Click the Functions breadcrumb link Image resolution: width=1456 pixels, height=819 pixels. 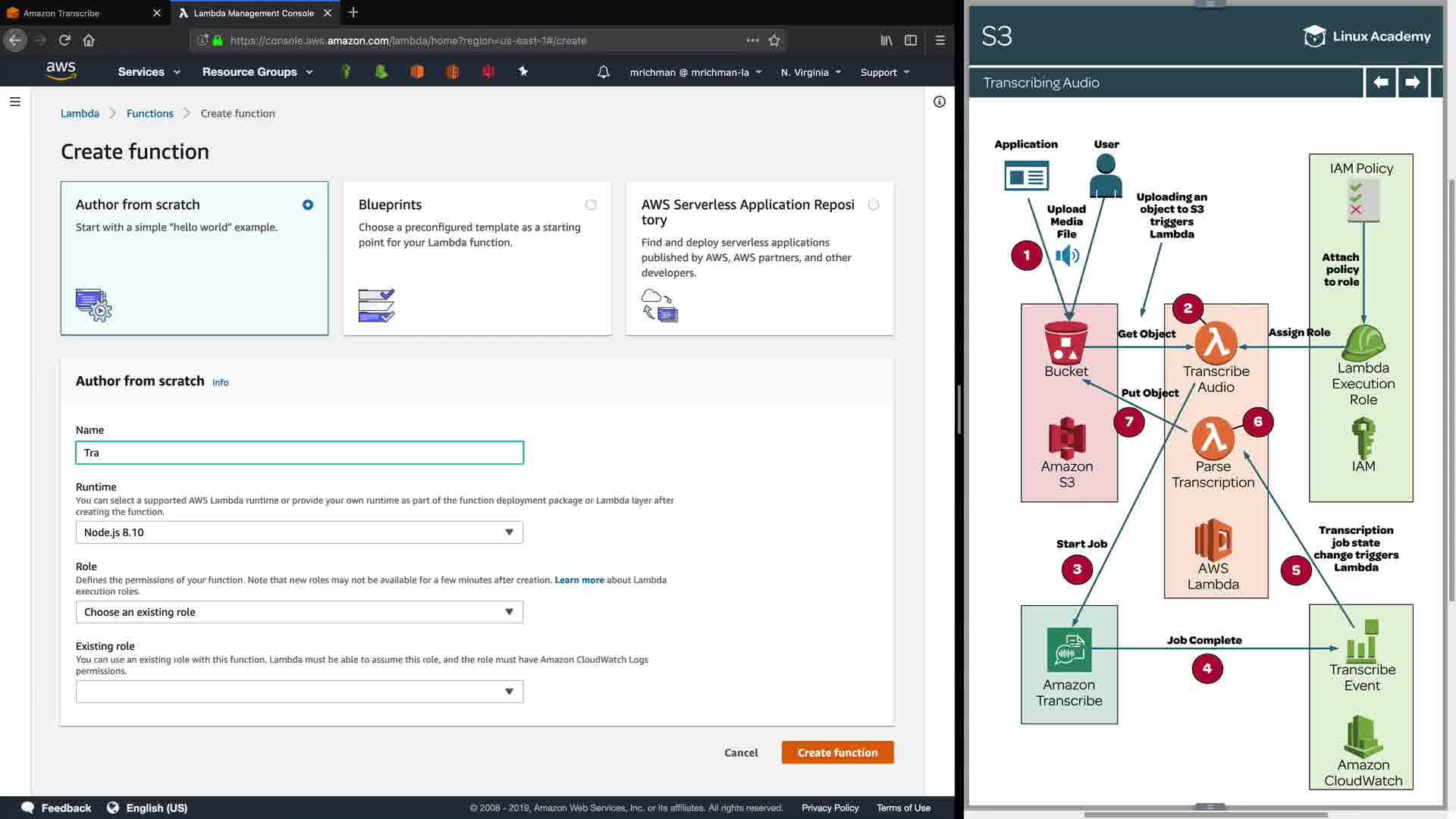pos(149,114)
